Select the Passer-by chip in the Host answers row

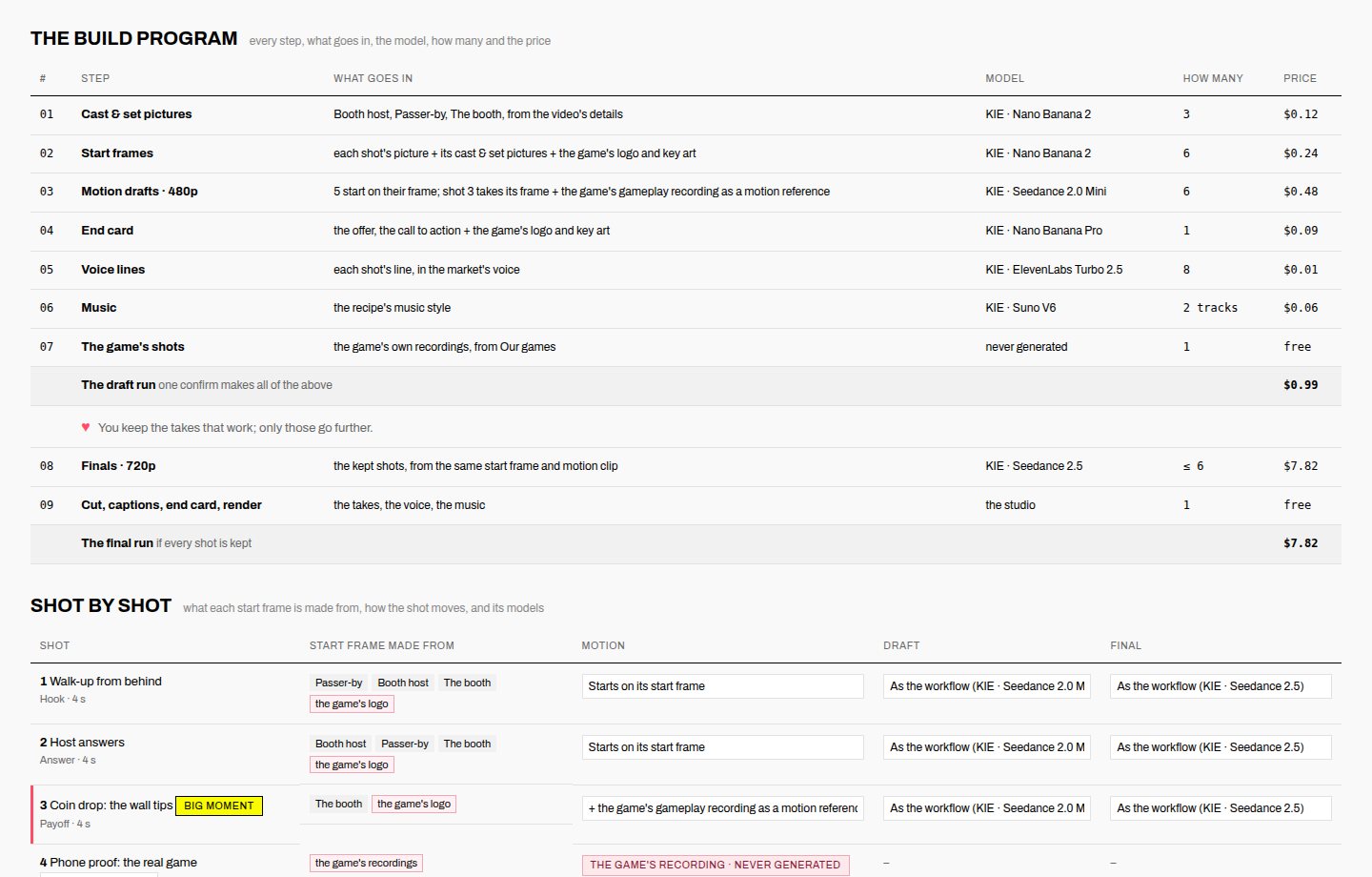pos(405,744)
